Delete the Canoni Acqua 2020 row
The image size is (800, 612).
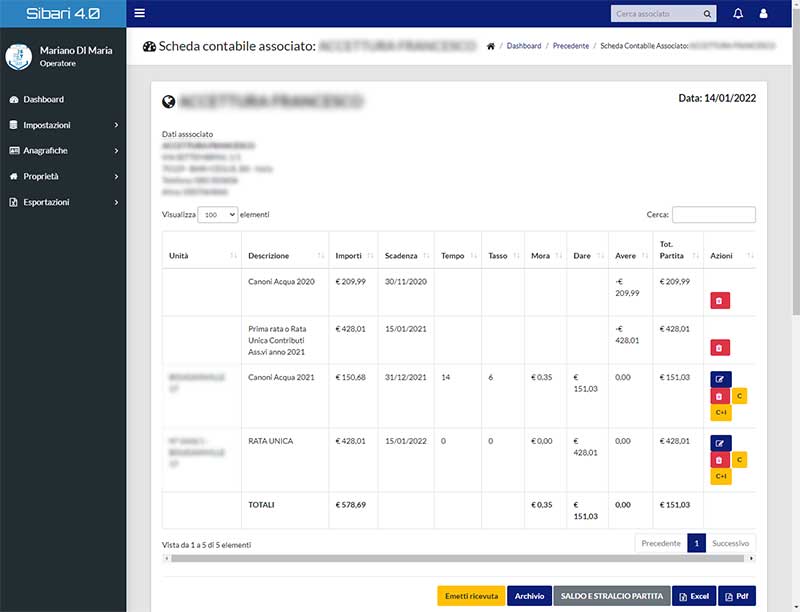(x=720, y=301)
